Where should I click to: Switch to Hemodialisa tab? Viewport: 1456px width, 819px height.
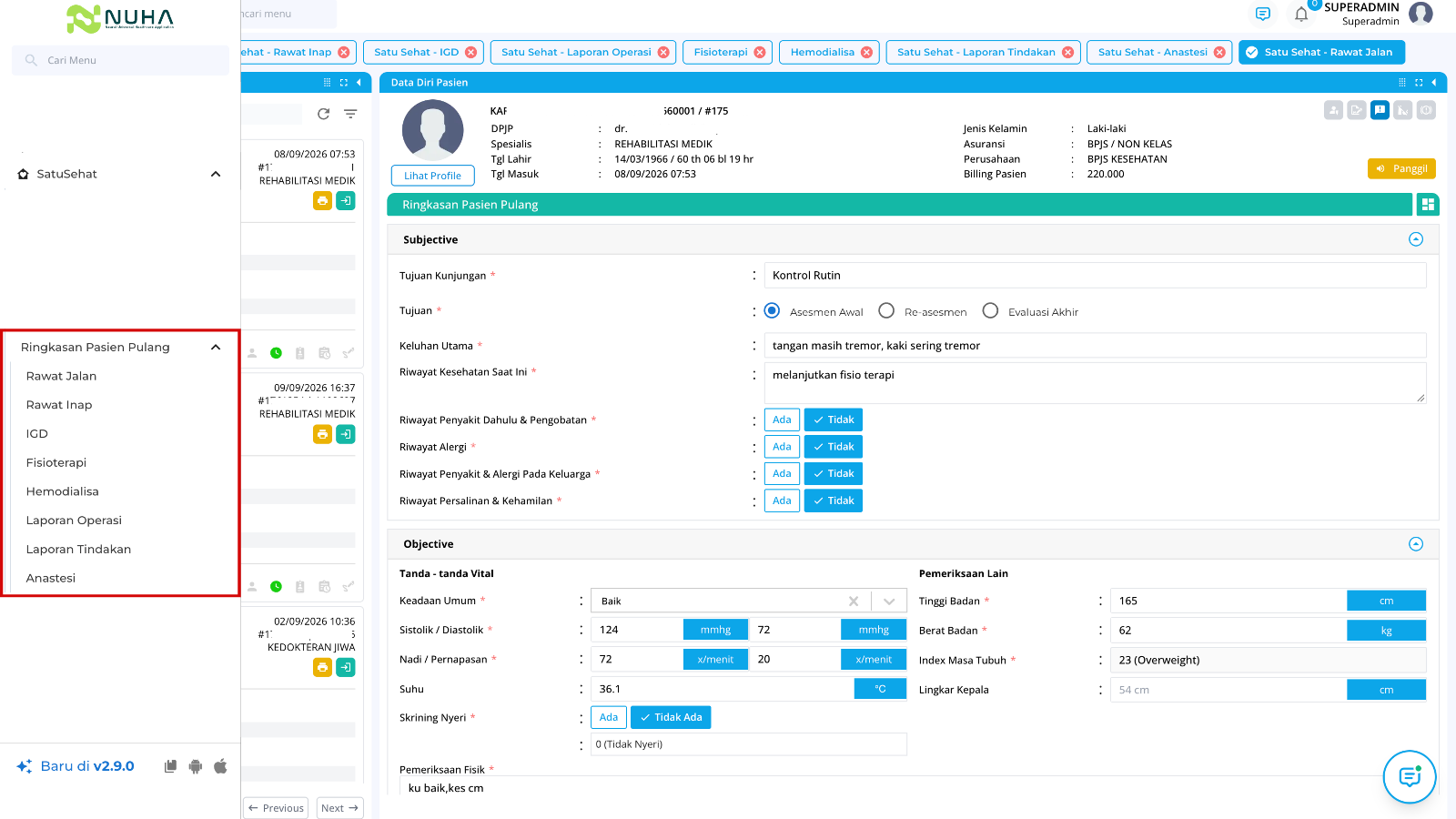[823, 52]
